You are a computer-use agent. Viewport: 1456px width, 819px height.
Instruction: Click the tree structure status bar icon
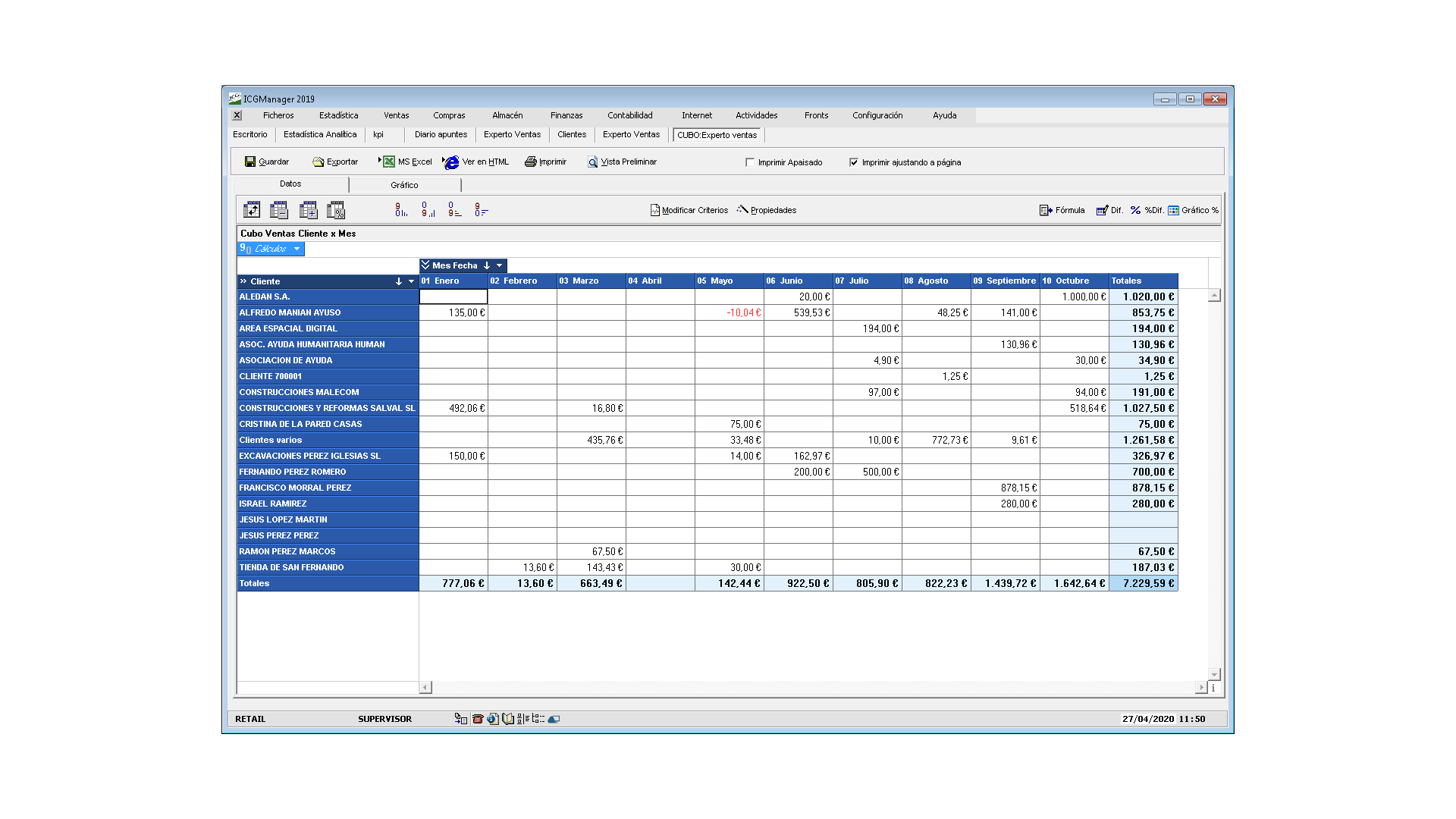(538, 719)
